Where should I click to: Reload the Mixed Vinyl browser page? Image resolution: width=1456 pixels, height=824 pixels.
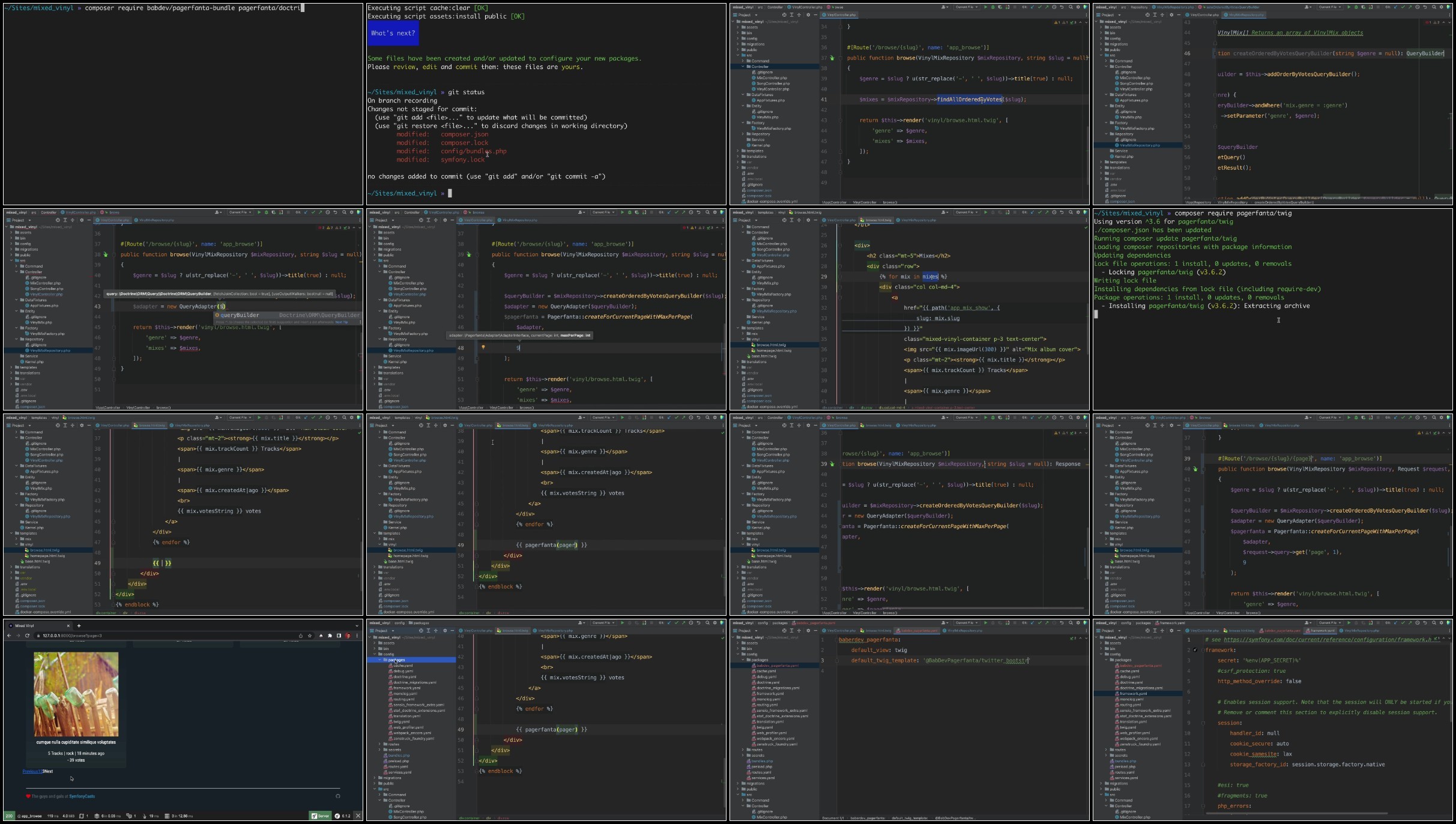click(27, 636)
